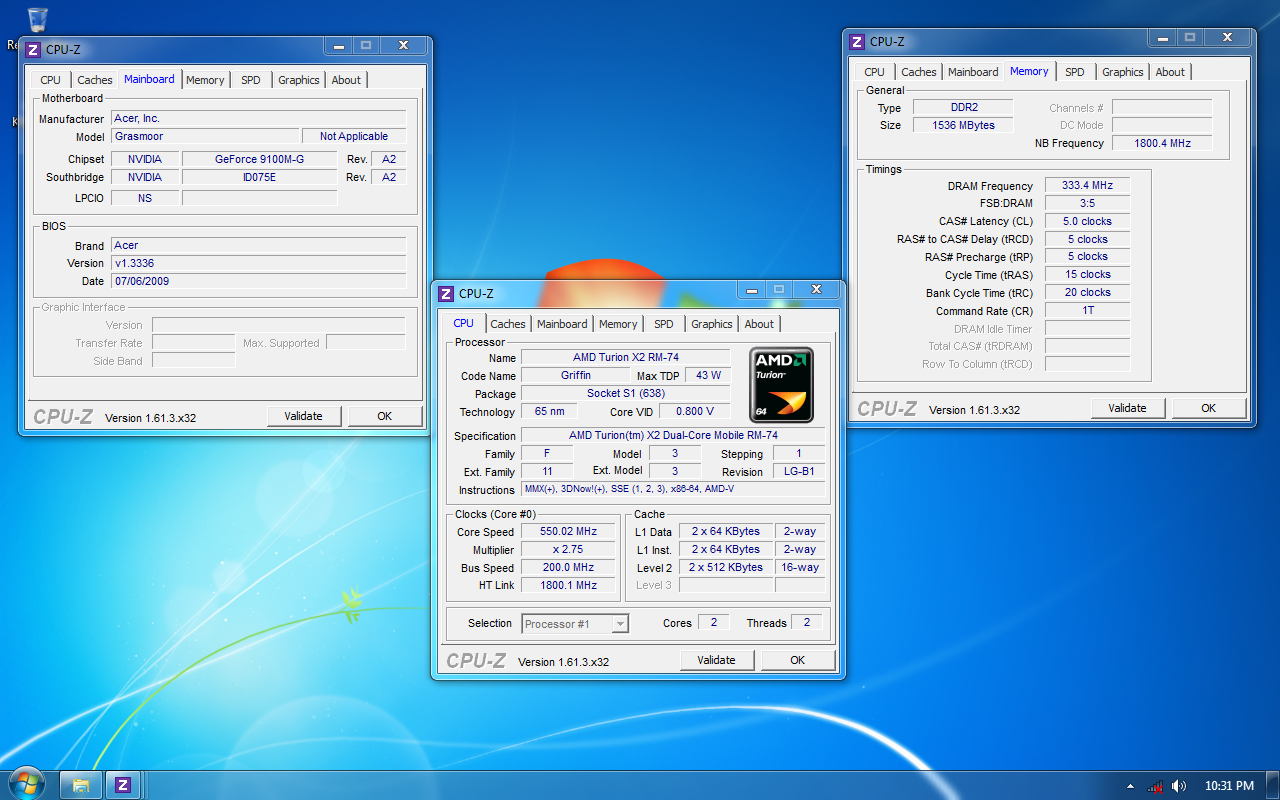The image size is (1280, 800).
Task: Click the CPU-Z title icon in Mainboard window
Action: click(33, 49)
